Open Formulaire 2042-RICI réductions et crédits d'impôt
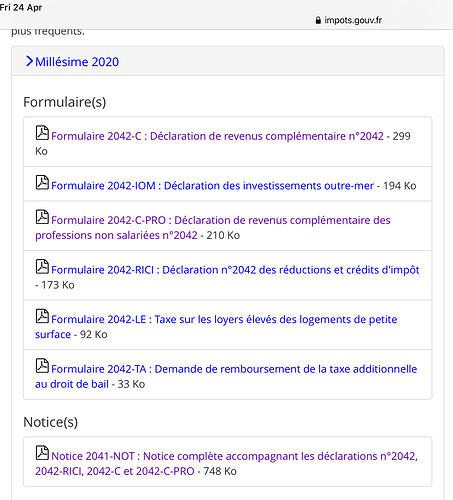The image size is (453, 500). (x=235, y=270)
